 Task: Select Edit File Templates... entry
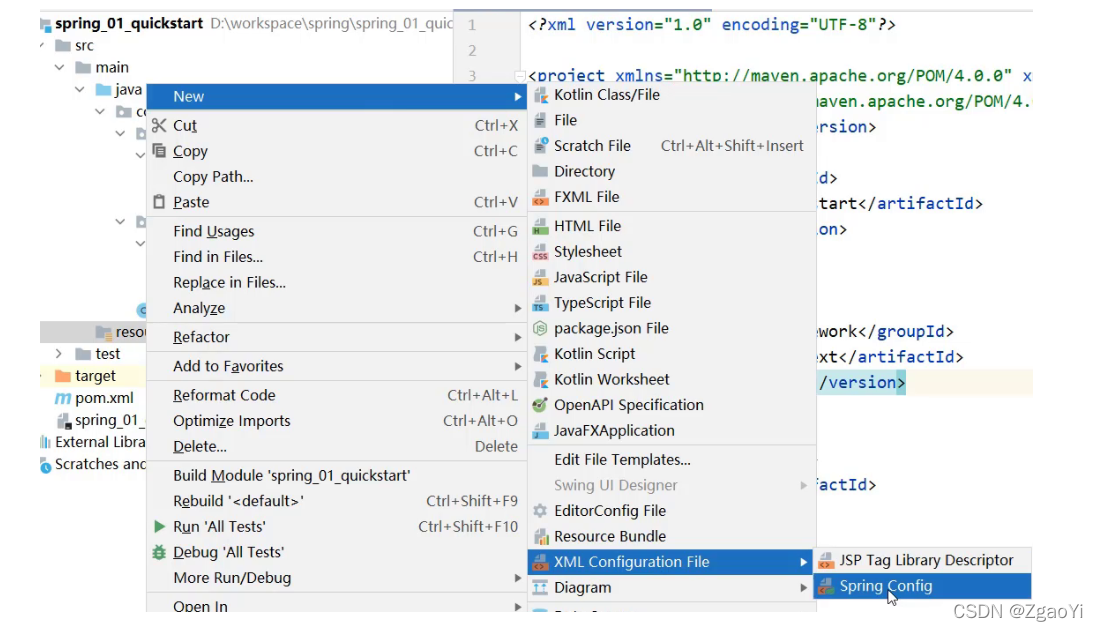pyautogui.click(x=672, y=459)
